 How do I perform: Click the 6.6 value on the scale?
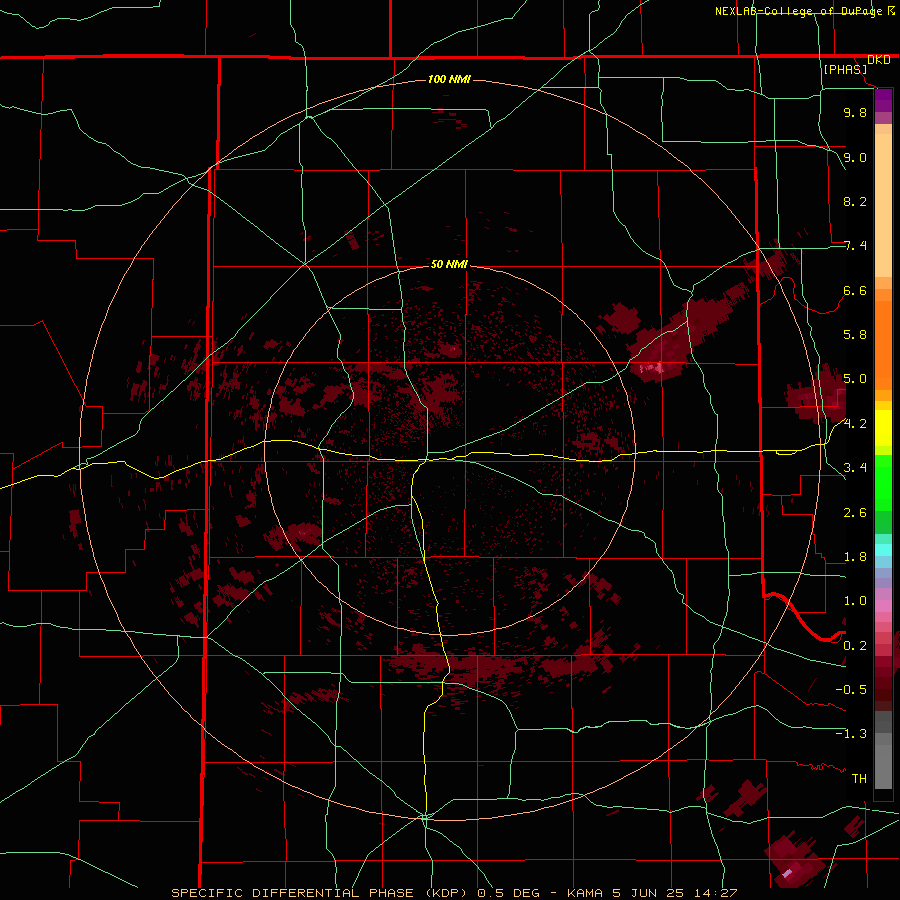pos(855,290)
